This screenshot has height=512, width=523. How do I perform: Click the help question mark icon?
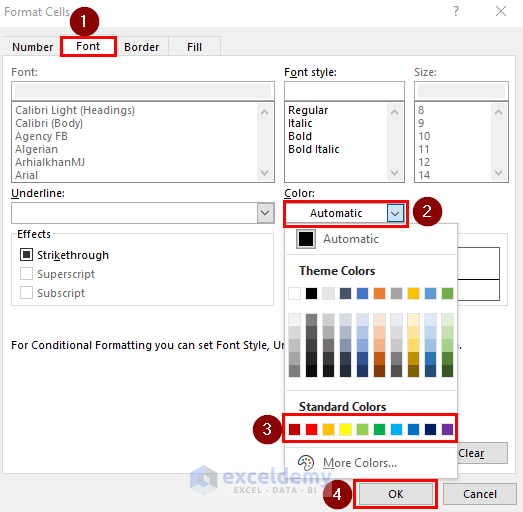coord(456,11)
